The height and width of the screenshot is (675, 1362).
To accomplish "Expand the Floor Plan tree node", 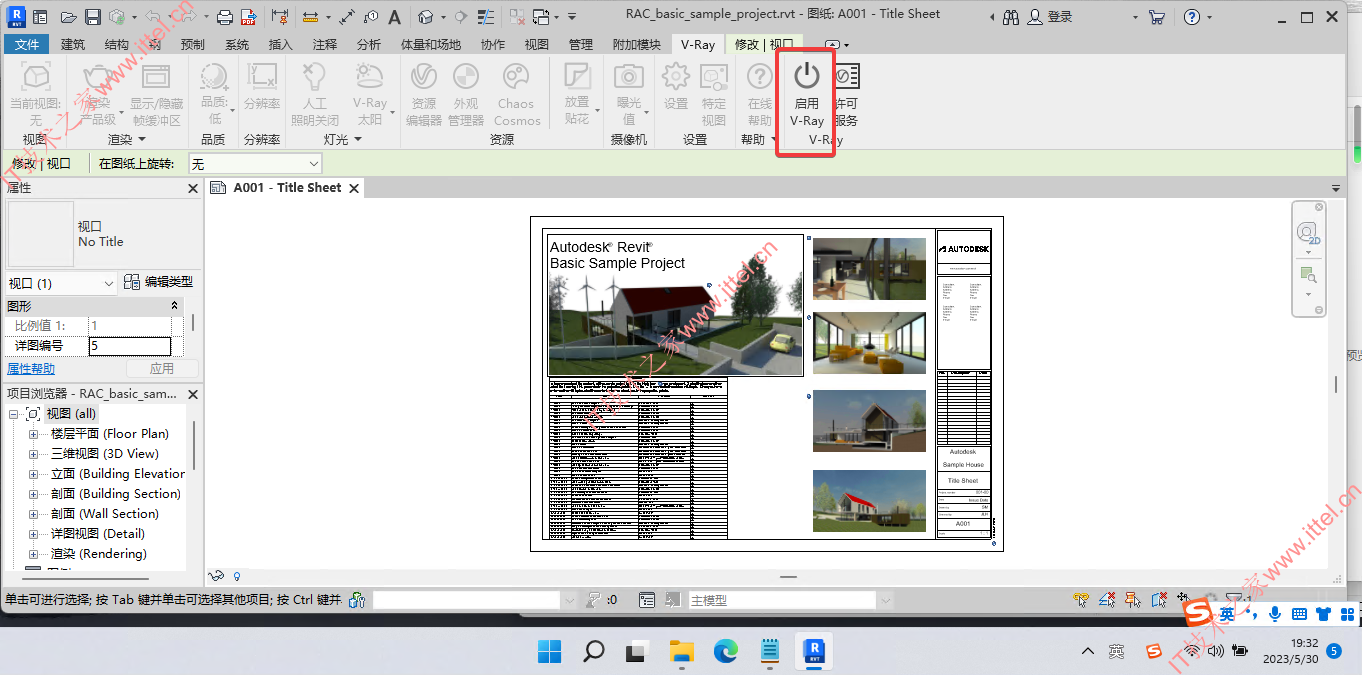I will (x=33, y=434).
